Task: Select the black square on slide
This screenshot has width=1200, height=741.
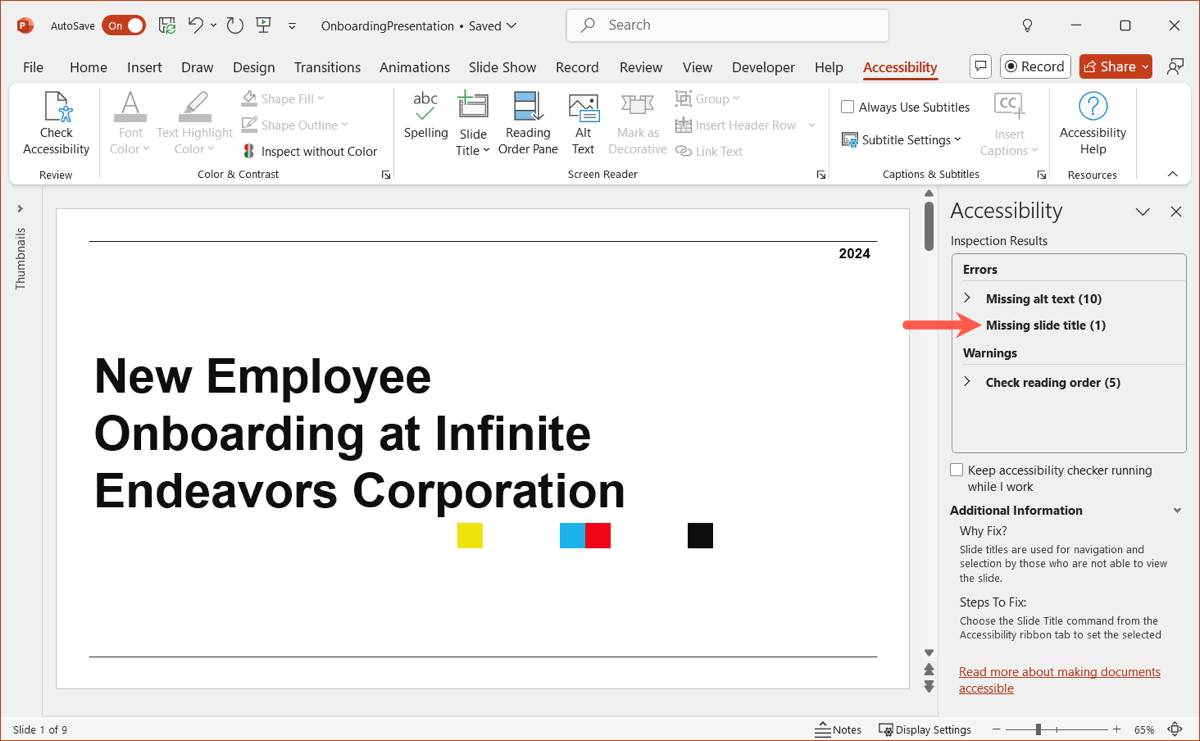Action: click(x=700, y=535)
